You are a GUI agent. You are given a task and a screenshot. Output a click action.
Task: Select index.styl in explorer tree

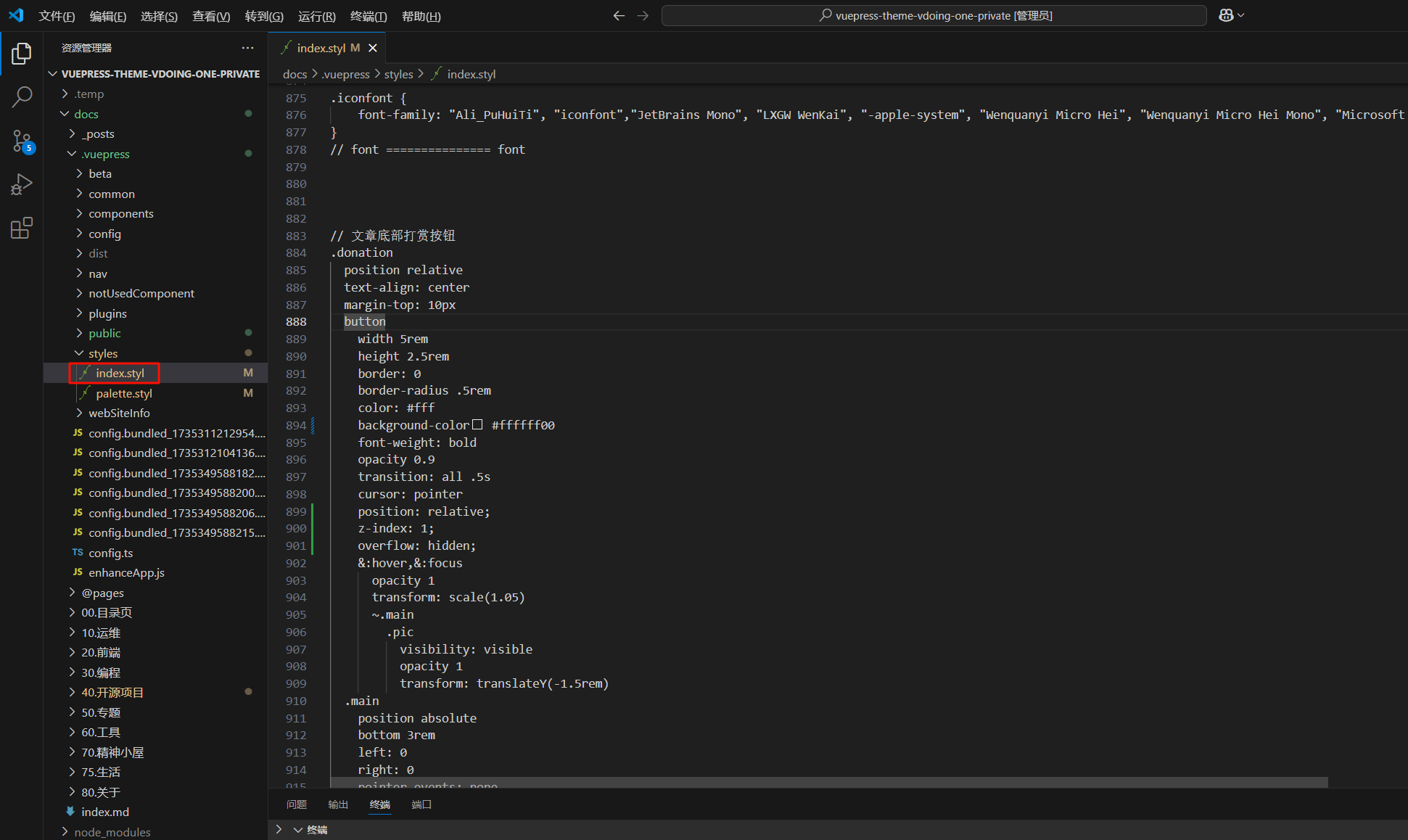tap(120, 373)
